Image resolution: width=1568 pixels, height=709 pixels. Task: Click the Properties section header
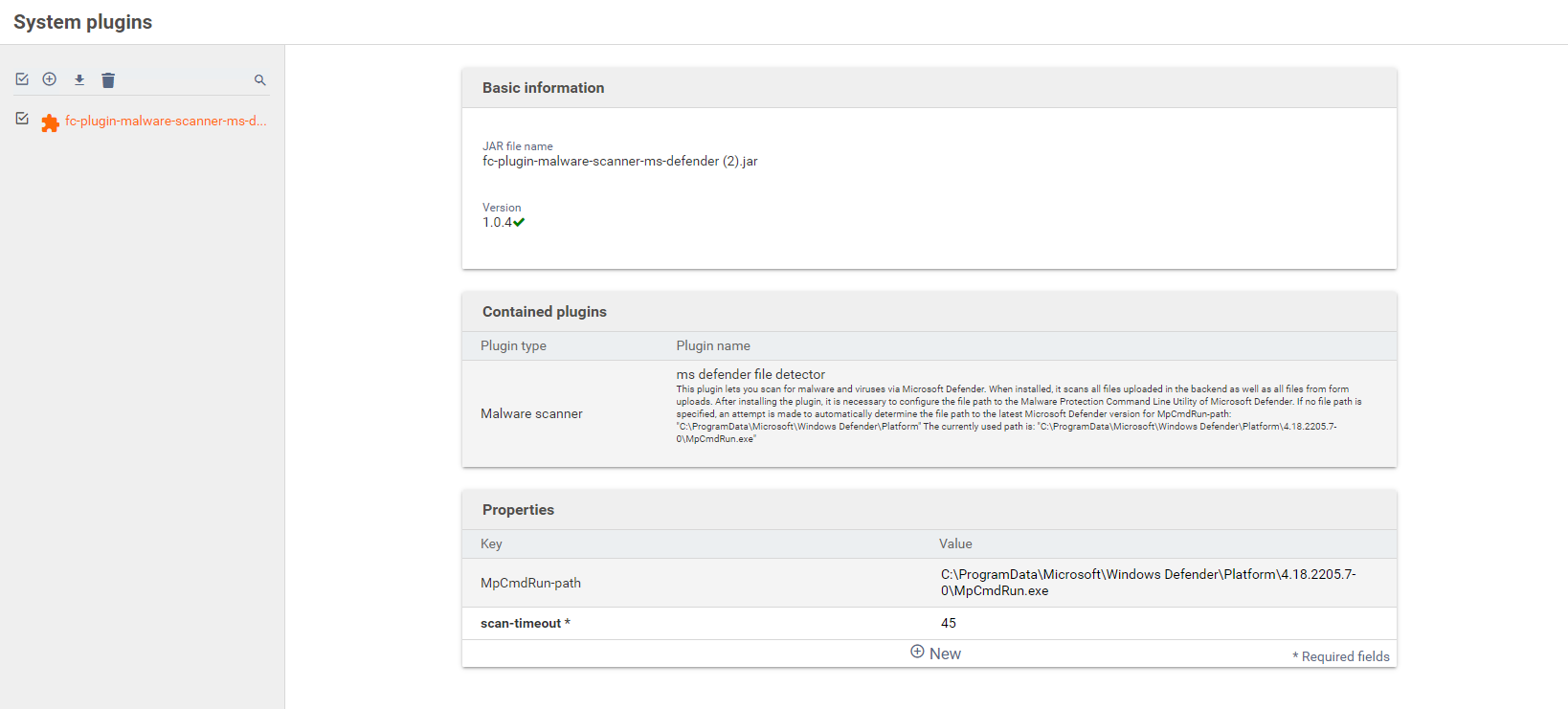point(518,510)
